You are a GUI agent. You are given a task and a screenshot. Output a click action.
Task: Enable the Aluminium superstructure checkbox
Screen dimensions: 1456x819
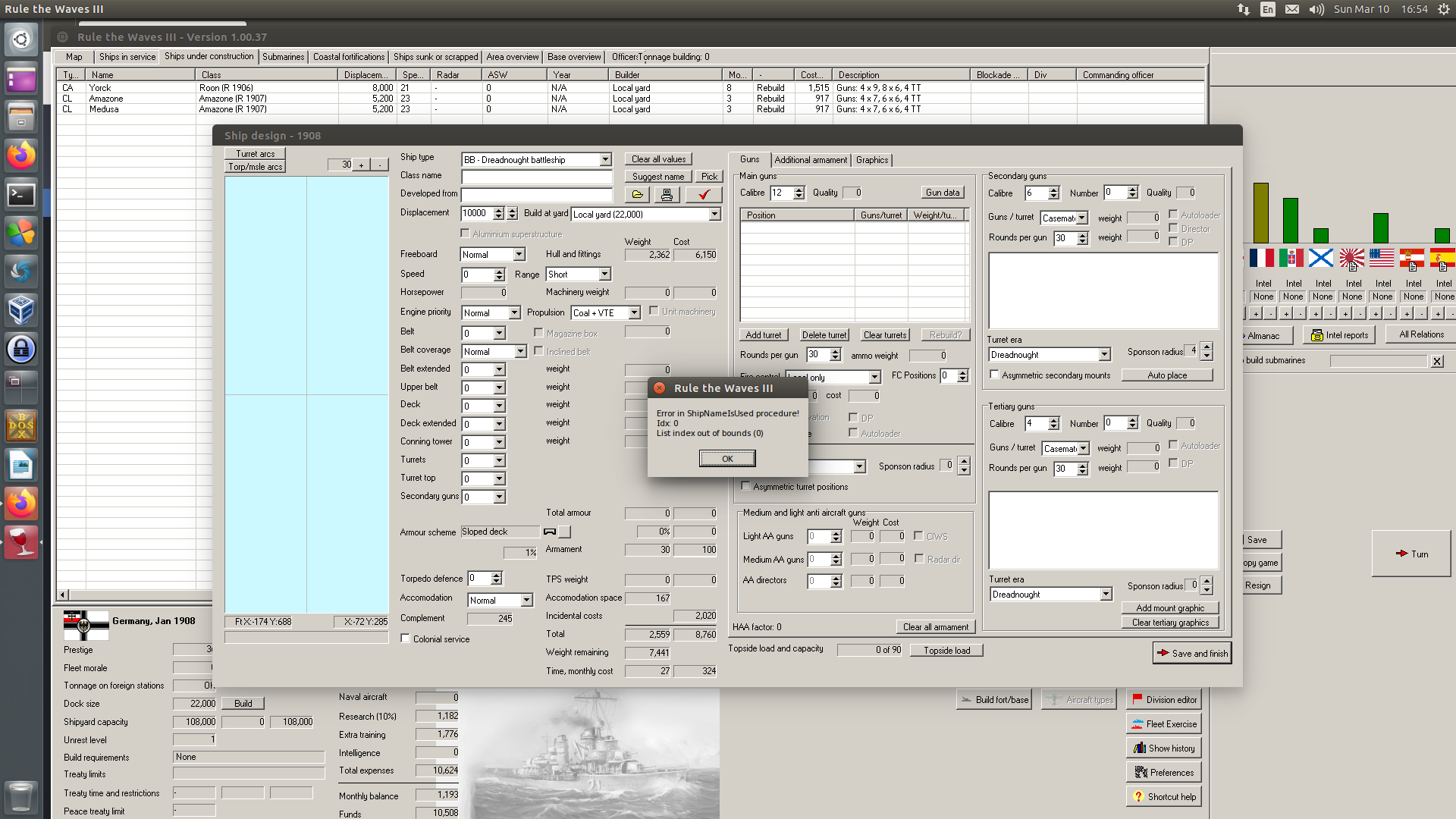click(466, 233)
